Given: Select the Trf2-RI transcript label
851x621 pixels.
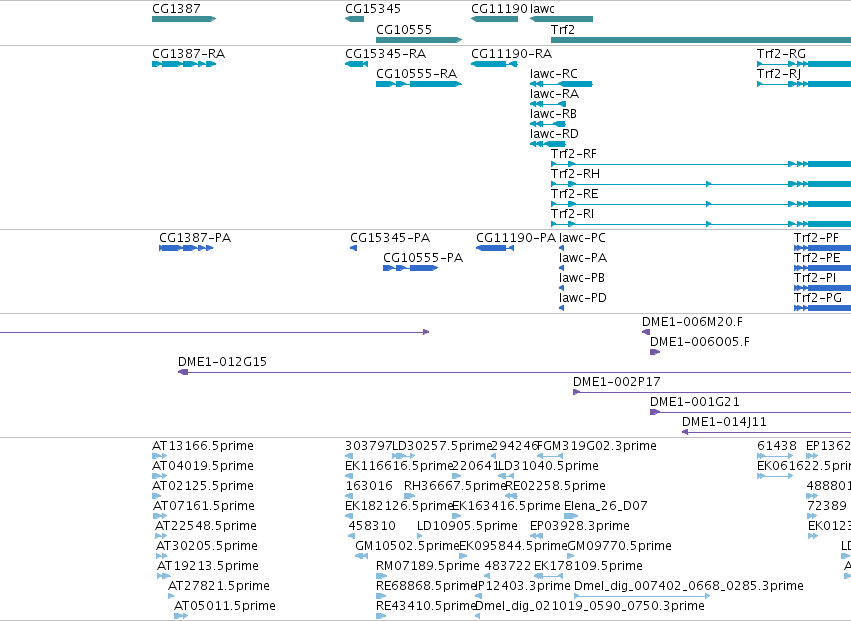Looking at the screenshot, I should 573,214.
